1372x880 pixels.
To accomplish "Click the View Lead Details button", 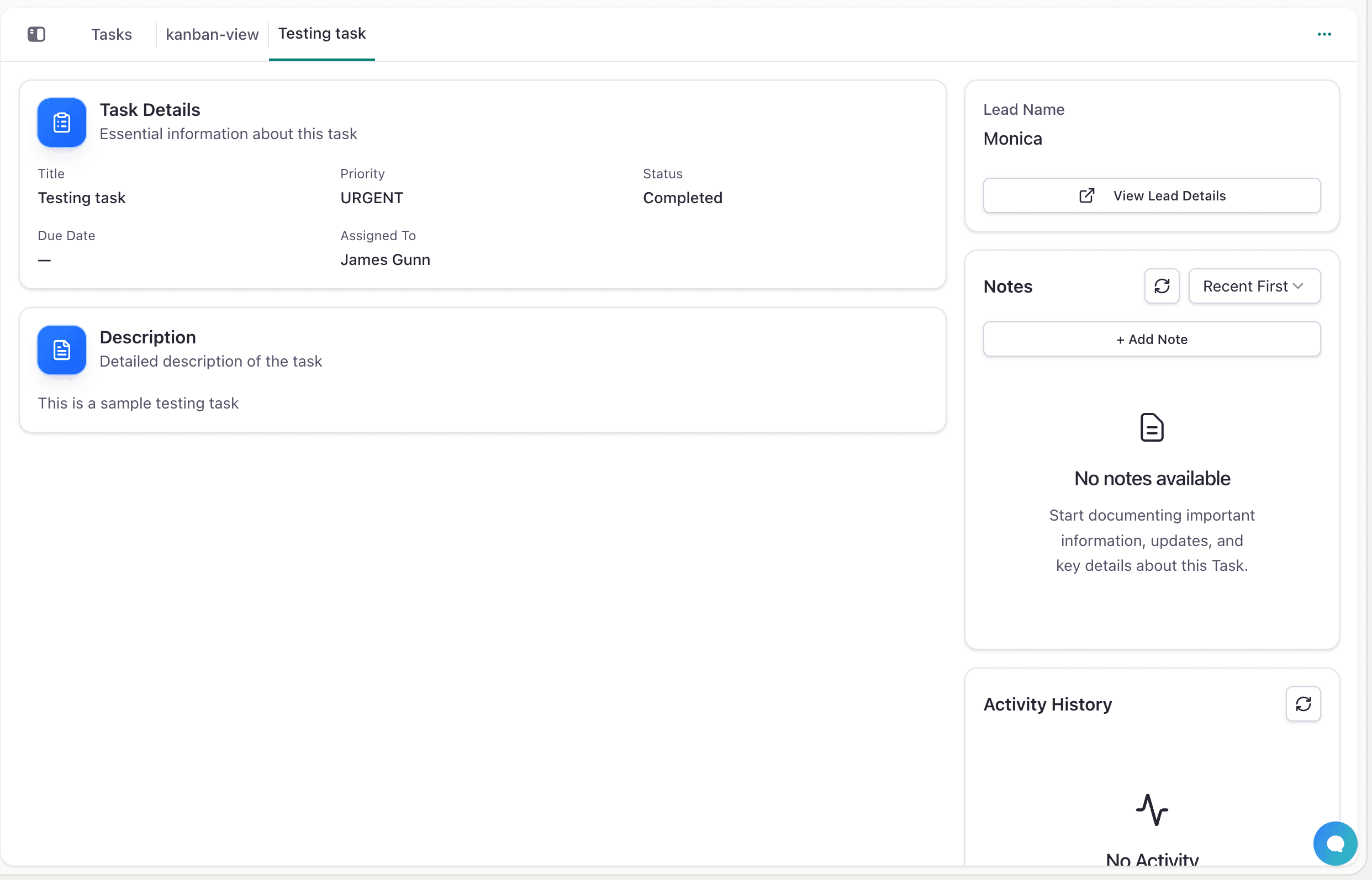I will [1151, 195].
